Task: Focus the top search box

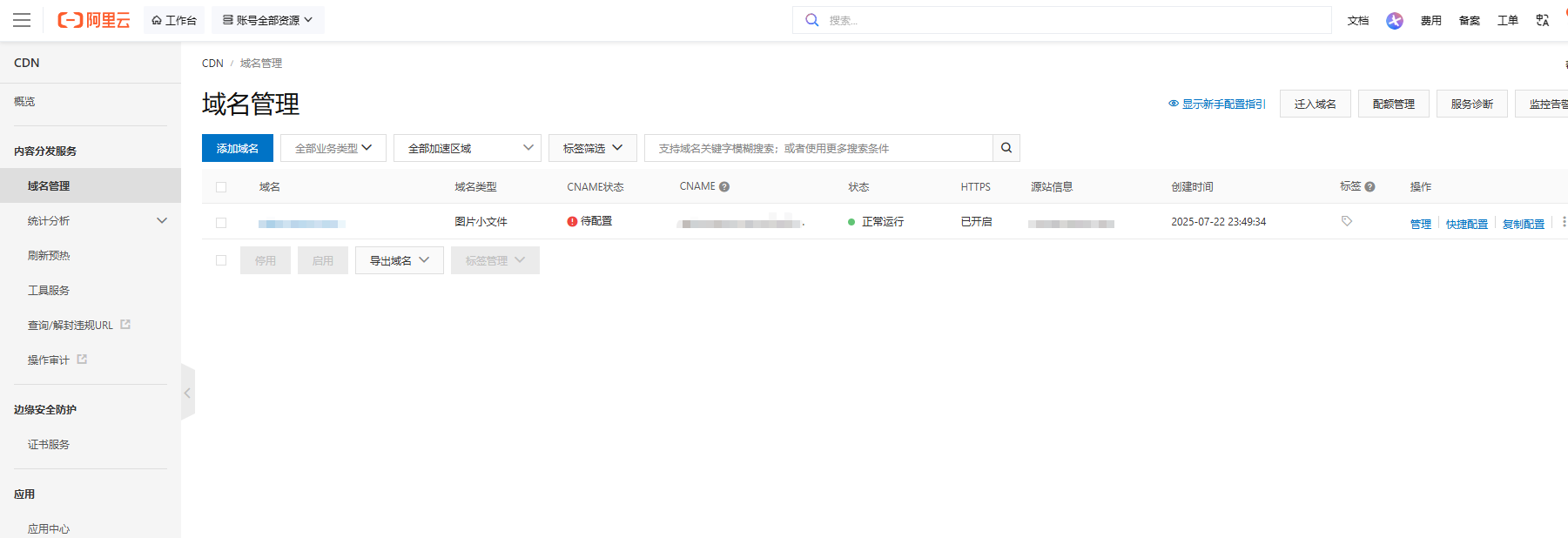Action: pyautogui.click(x=1062, y=20)
